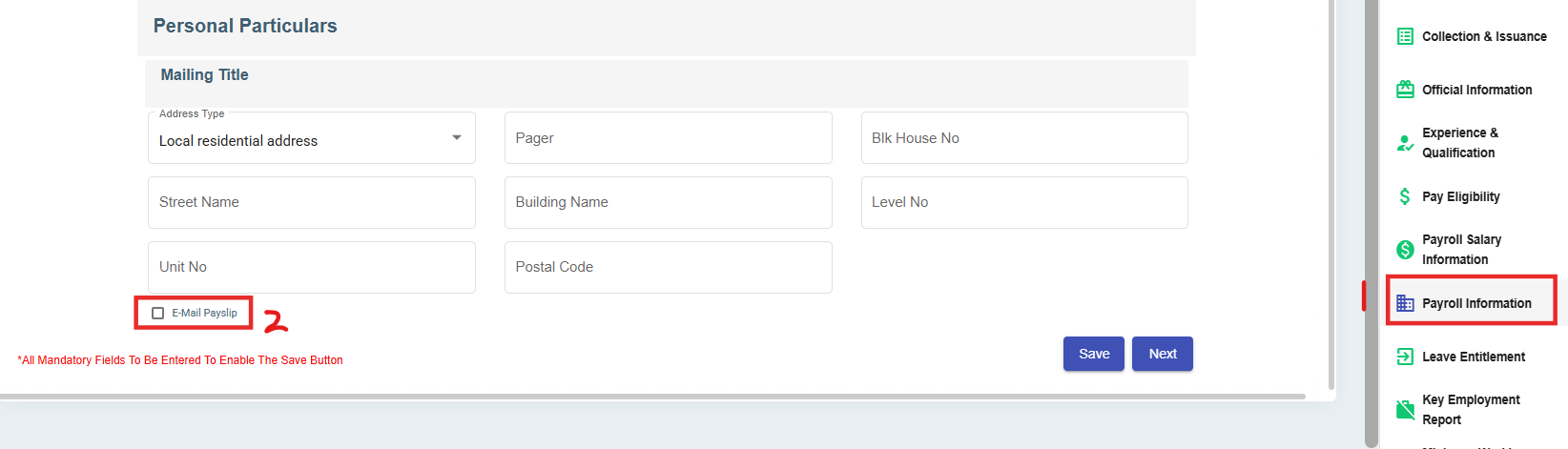Viewport: 1568px width, 449px height.
Task: Click the Pay Eligibility dollar icon
Action: (x=1405, y=196)
